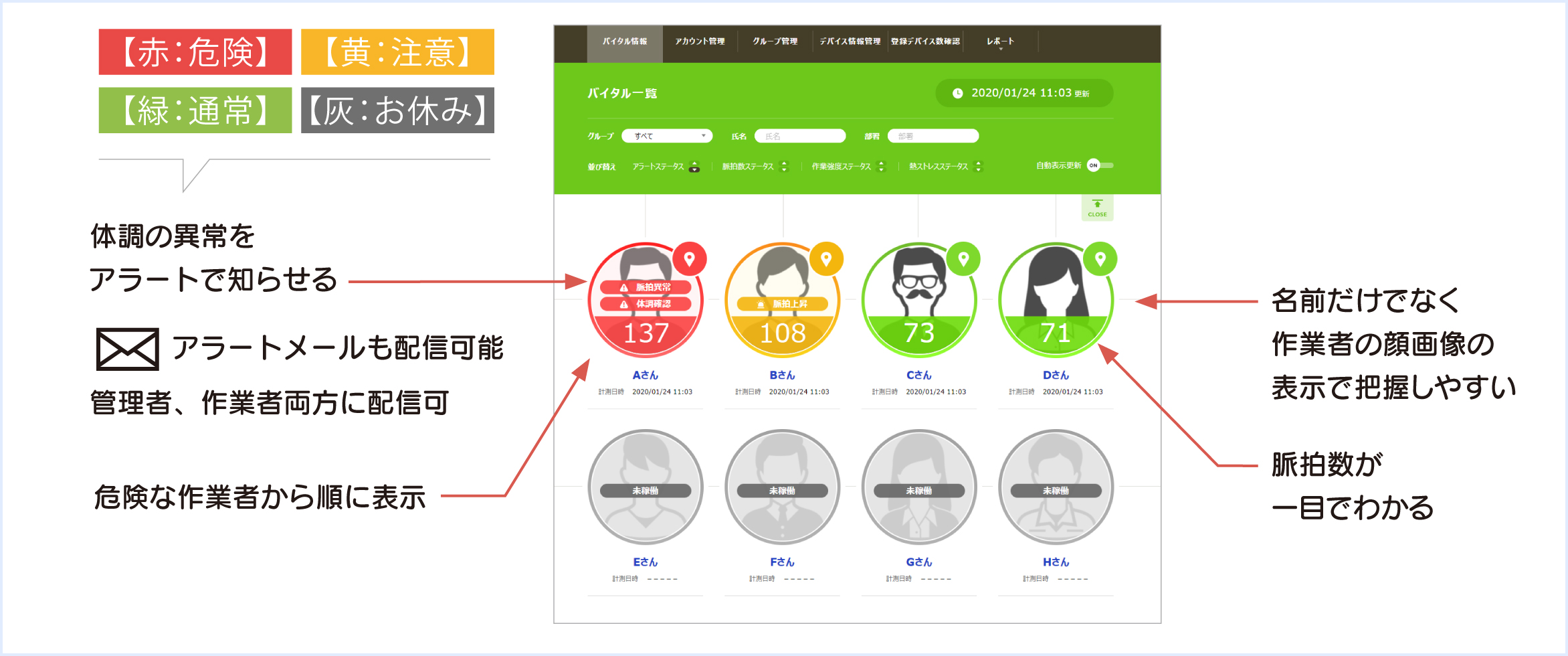
Task: Click the 氏名 search input field
Action: tap(800, 136)
